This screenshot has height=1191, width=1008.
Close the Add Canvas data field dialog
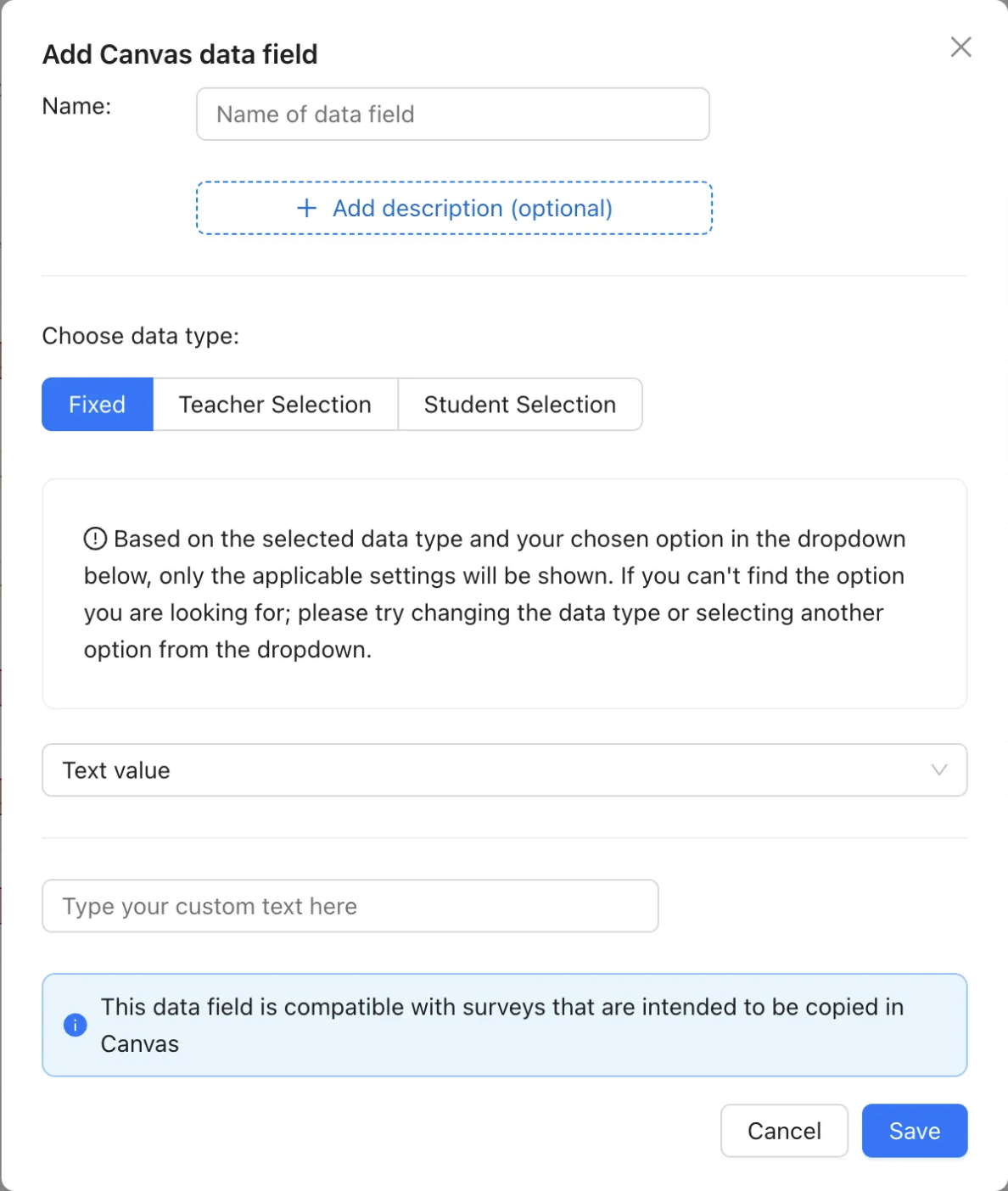tap(960, 47)
